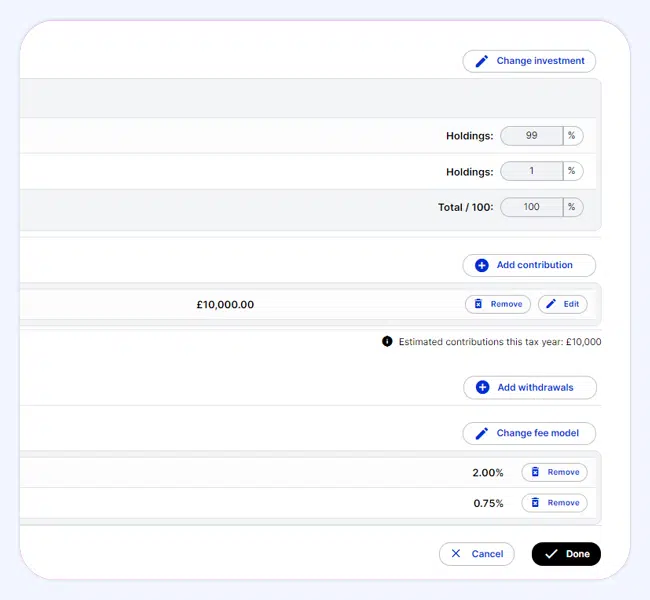Cancel the dialog changes
The height and width of the screenshot is (600, 650).
pos(477,554)
